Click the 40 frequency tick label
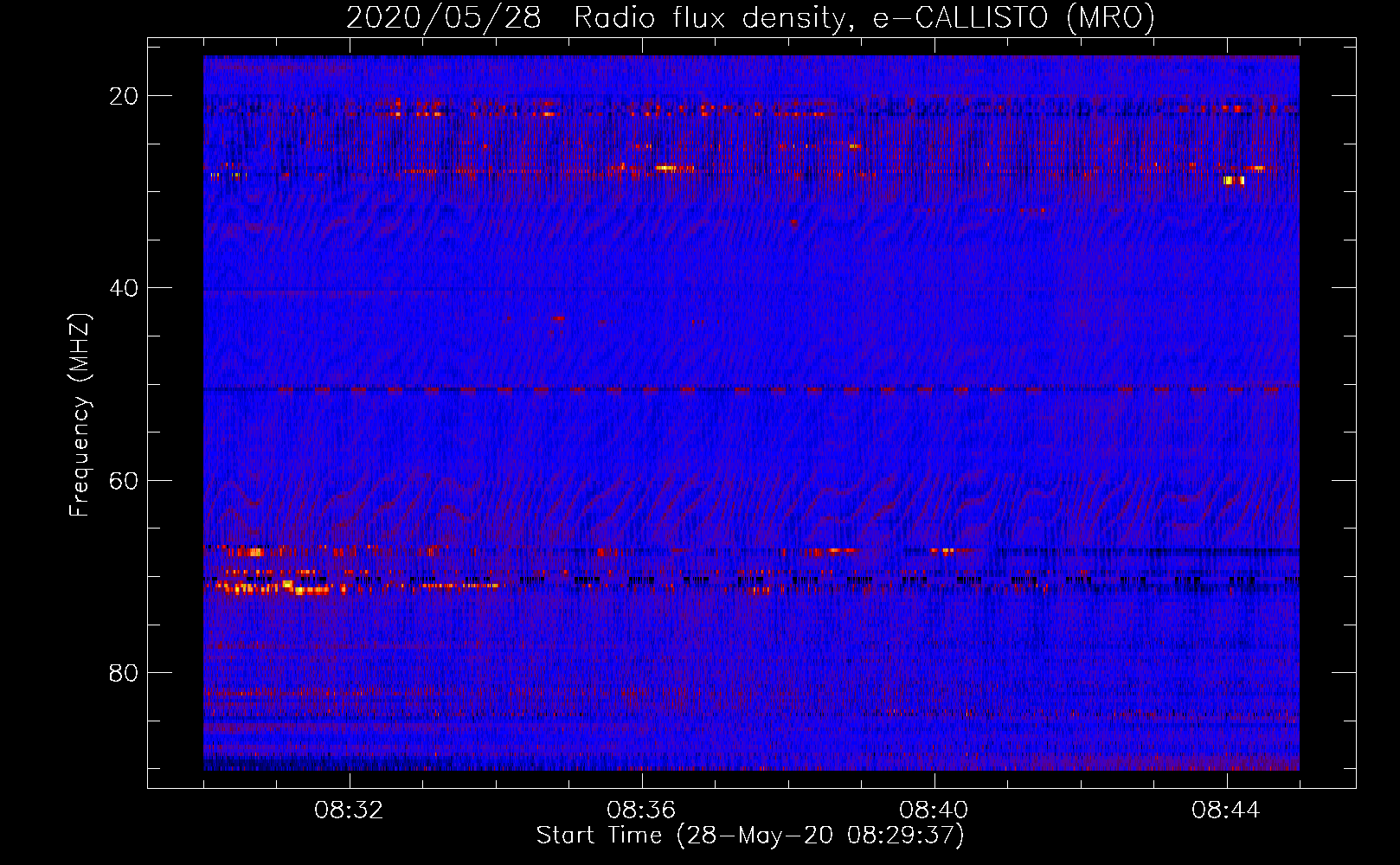This screenshot has width=1400, height=865. 124,288
